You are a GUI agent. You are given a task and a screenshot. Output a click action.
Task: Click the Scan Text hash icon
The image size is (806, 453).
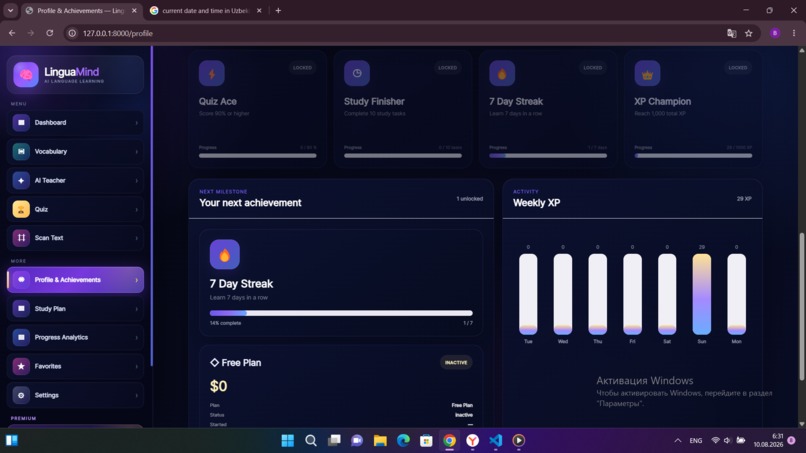[21, 238]
